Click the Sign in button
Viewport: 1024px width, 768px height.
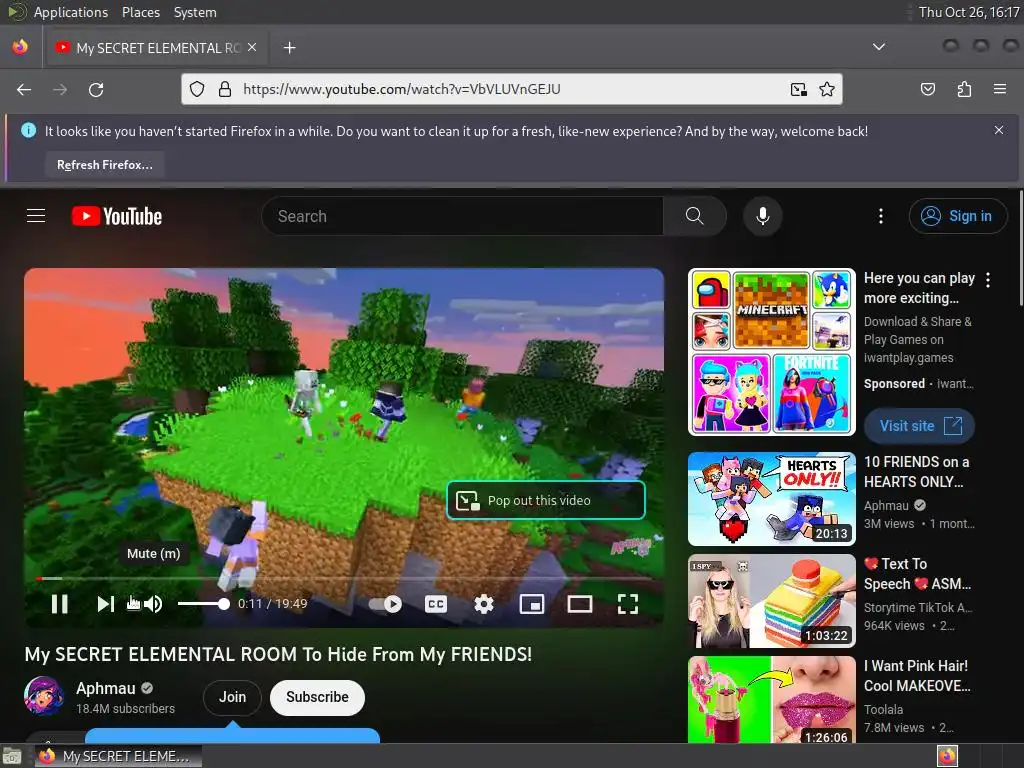point(958,216)
